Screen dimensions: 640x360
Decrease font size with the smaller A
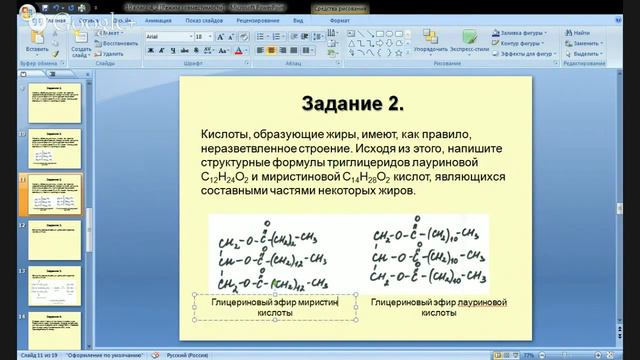[231, 37]
